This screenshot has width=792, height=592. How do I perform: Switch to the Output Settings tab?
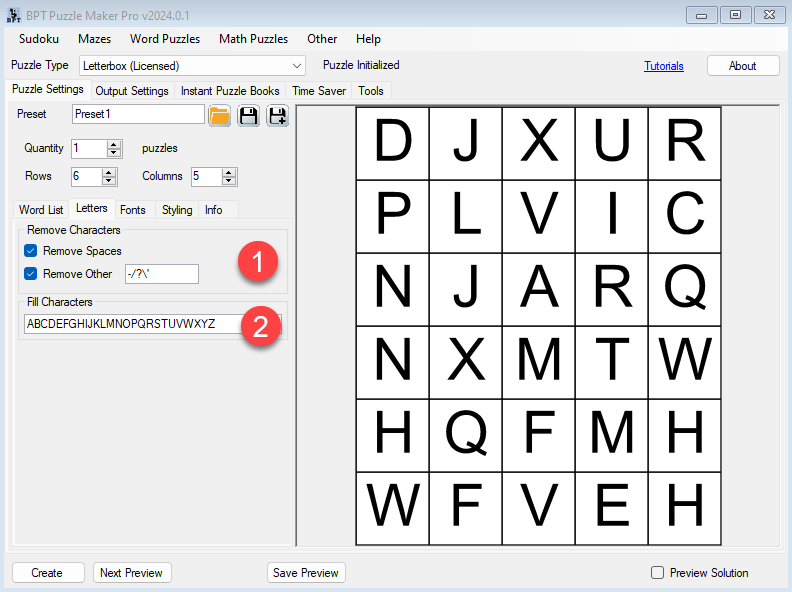click(131, 91)
